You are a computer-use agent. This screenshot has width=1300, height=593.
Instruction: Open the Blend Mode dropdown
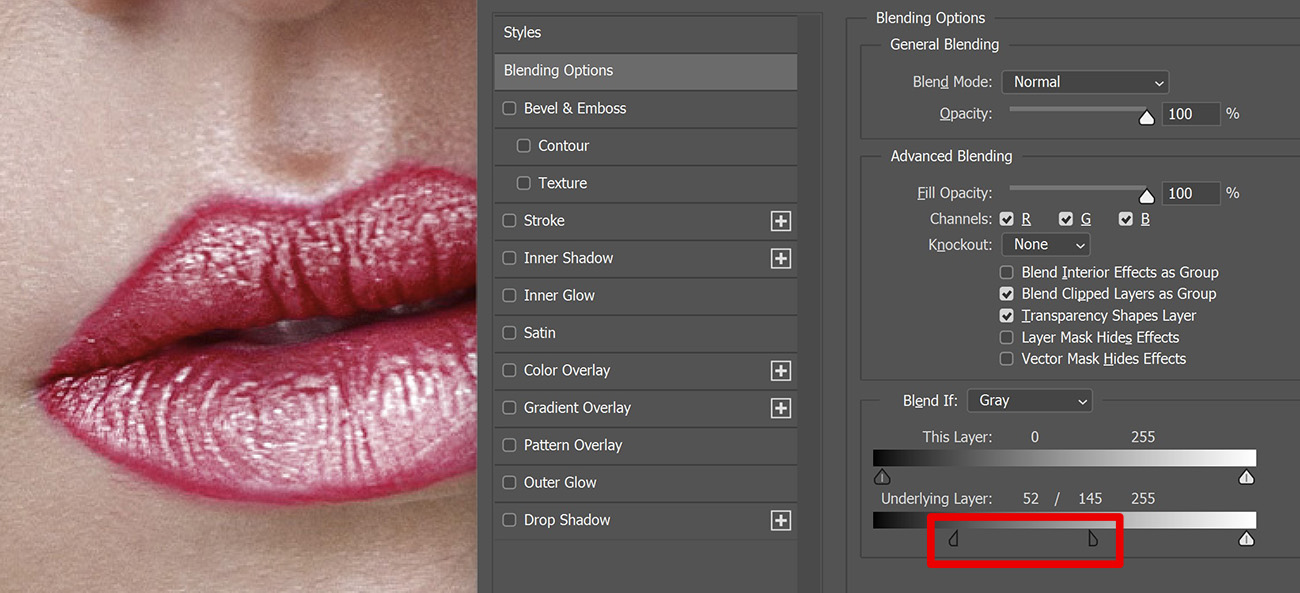pos(1085,82)
